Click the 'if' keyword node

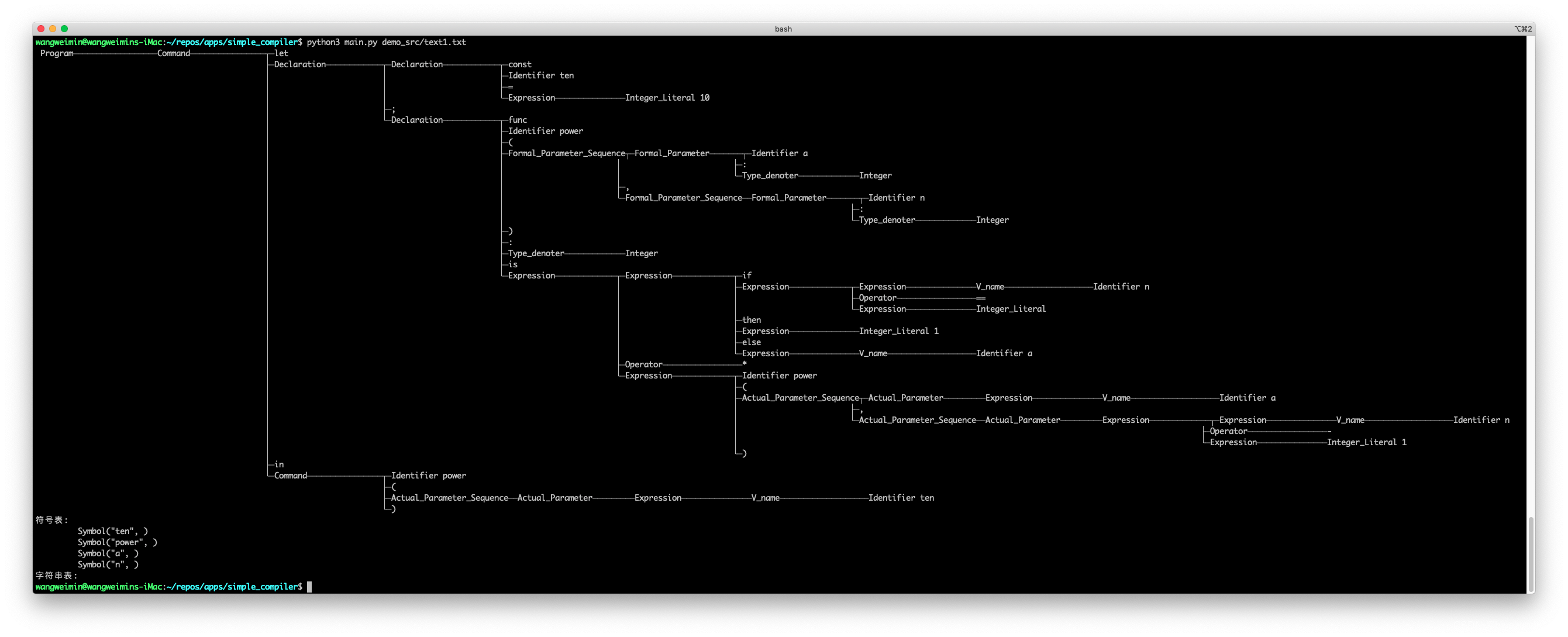(747, 276)
